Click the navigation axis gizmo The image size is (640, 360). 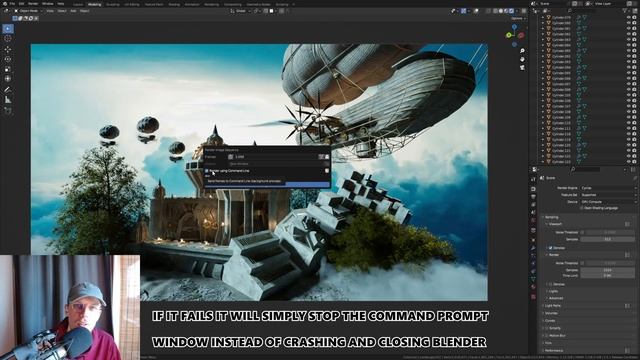pos(514,35)
